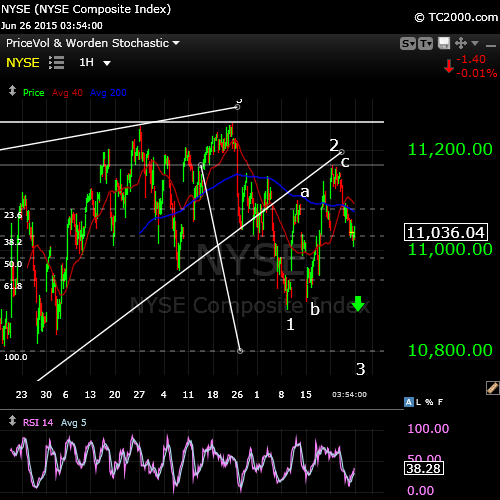Image resolution: width=500 pixels, height=500 pixels.
Task: Click the floppy disk save icon
Action: [444, 43]
